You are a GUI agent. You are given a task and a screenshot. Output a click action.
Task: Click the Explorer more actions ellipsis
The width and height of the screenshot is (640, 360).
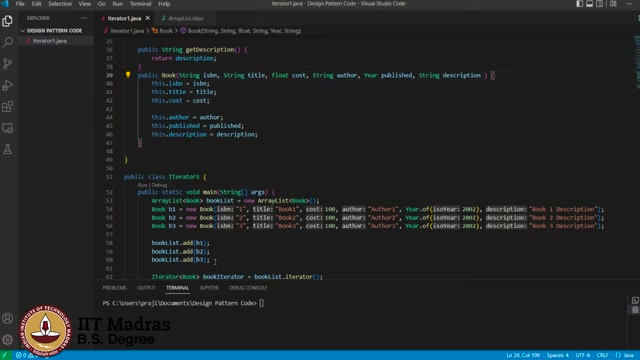pos(84,18)
